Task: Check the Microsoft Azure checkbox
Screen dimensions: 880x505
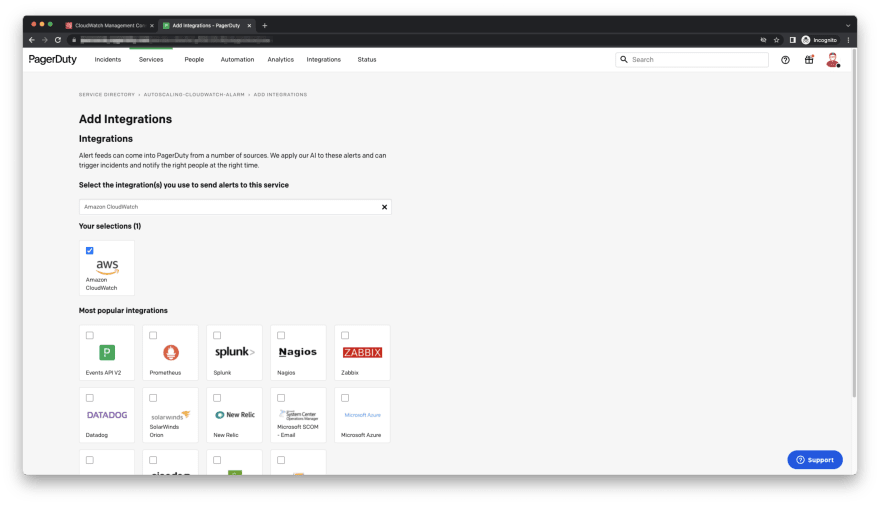Action: click(345, 398)
